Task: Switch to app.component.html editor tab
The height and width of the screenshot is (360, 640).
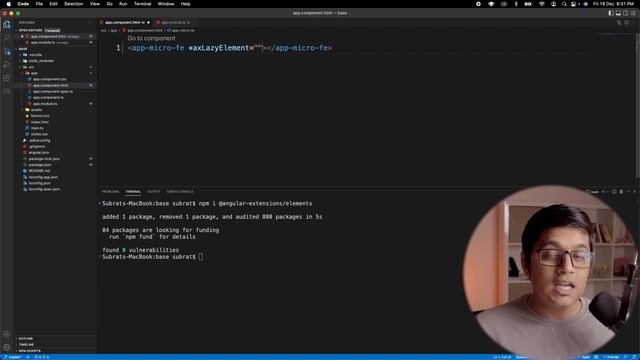Action: coord(125,22)
